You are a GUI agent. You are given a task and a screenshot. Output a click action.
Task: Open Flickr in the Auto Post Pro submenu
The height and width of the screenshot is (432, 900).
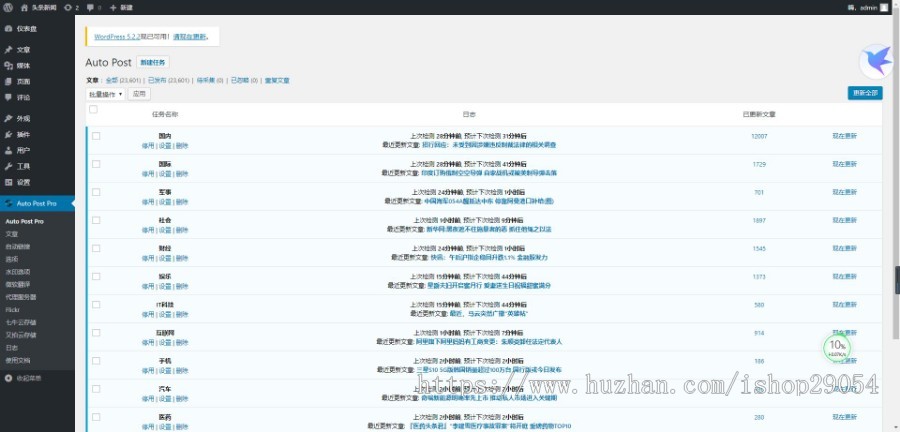[x=13, y=310]
